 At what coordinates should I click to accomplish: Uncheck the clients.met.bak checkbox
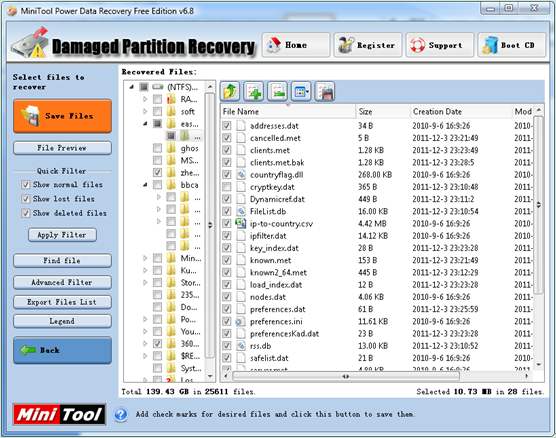[x=227, y=162]
